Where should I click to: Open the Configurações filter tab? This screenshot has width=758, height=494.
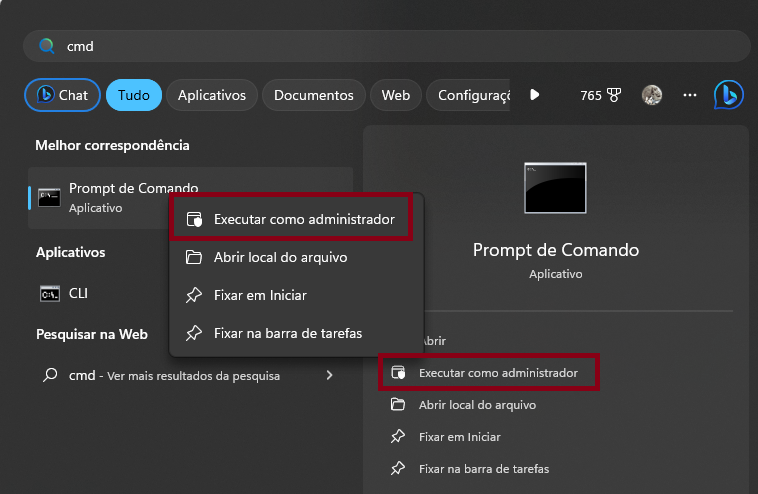(x=469, y=95)
